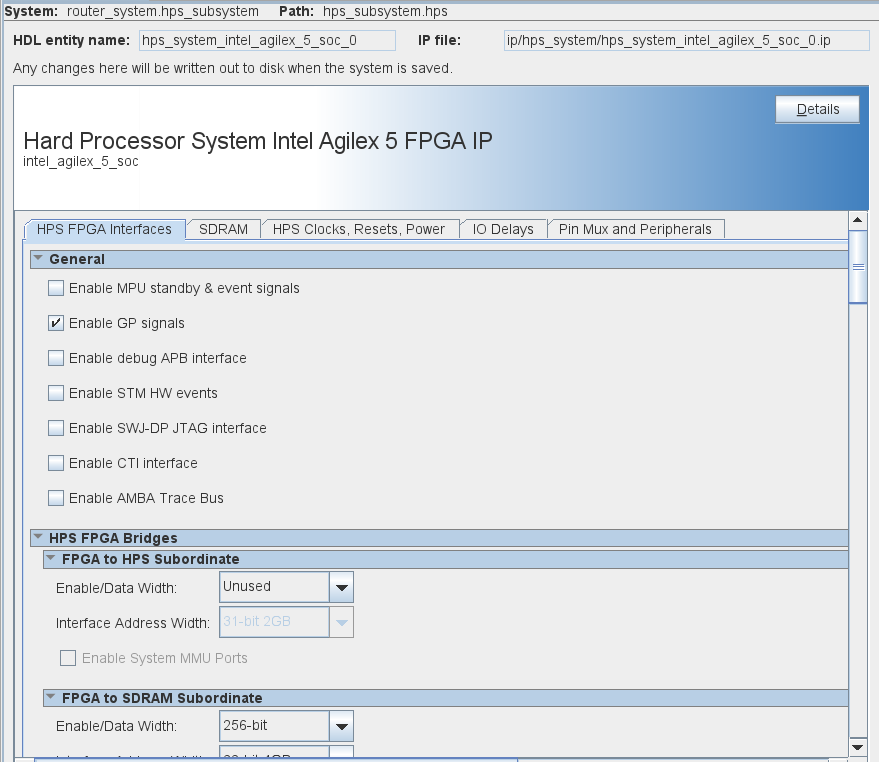This screenshot has height=762, width=879.
Task: Uncheck Enable GP signals
Action: point(56,324)
